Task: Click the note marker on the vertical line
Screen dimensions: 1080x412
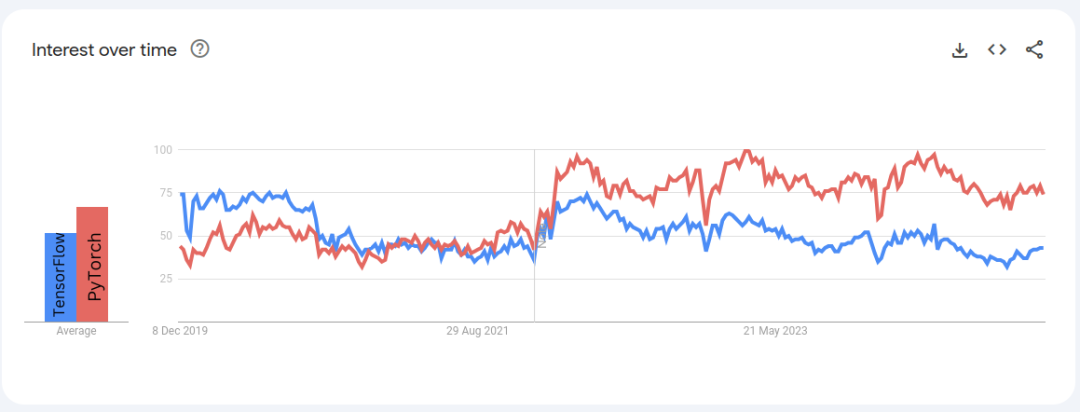Action: pos(542,240)
